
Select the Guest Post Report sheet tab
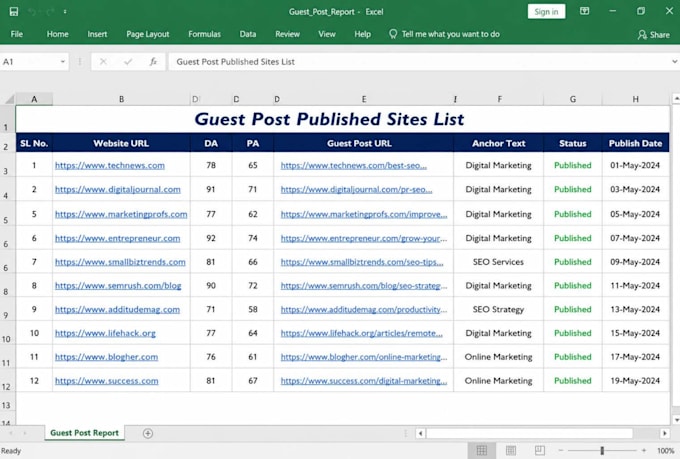point(84,433)
